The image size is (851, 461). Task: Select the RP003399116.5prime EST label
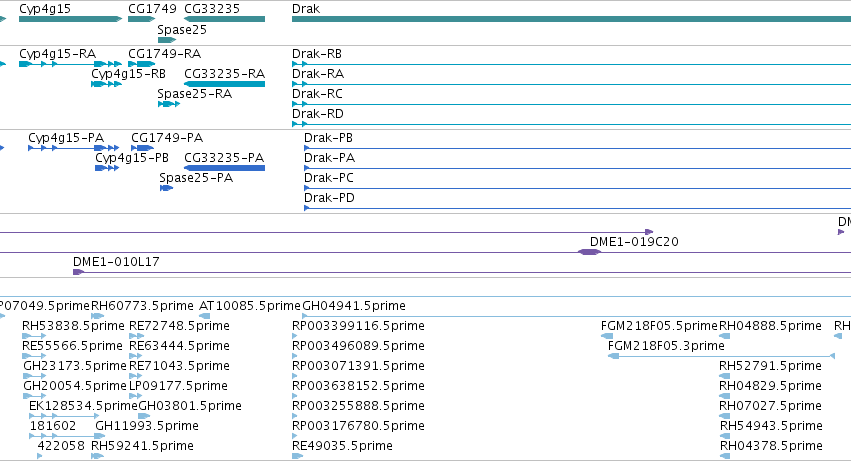pyautogui.click(x=358, y=326)
